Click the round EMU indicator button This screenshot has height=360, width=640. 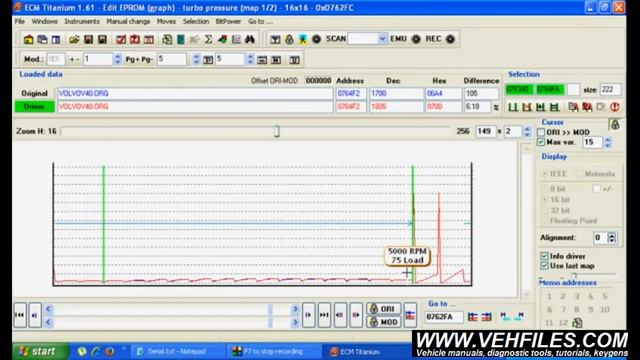tap(416, 39)
